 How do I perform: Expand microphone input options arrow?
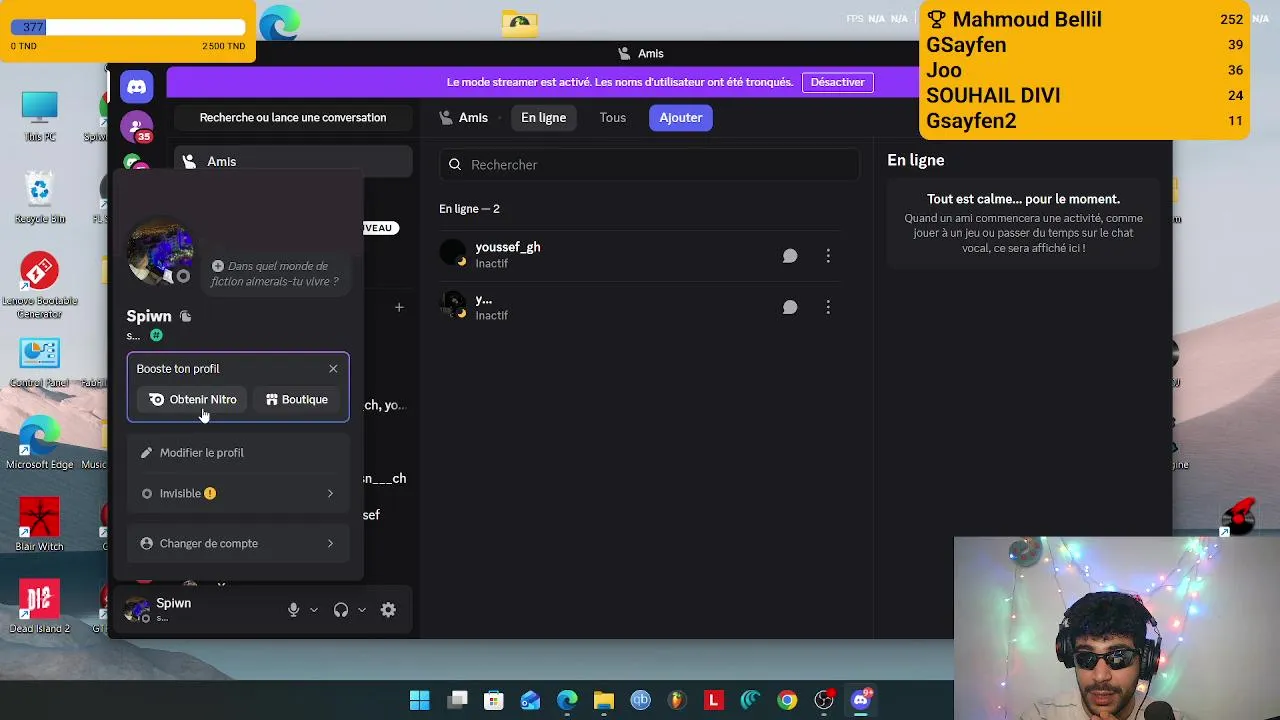314,610
